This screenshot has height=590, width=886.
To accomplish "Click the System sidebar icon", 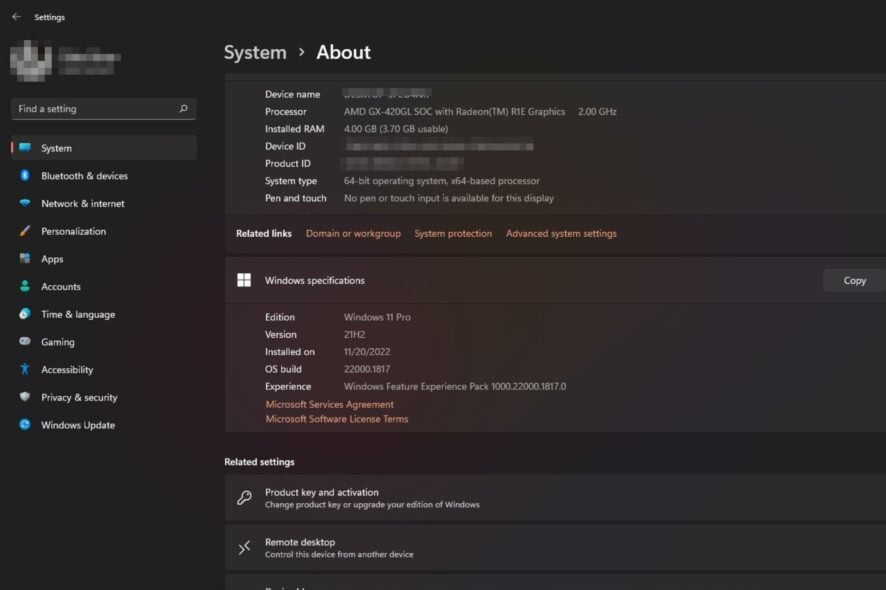I will [x=25, y=148].
